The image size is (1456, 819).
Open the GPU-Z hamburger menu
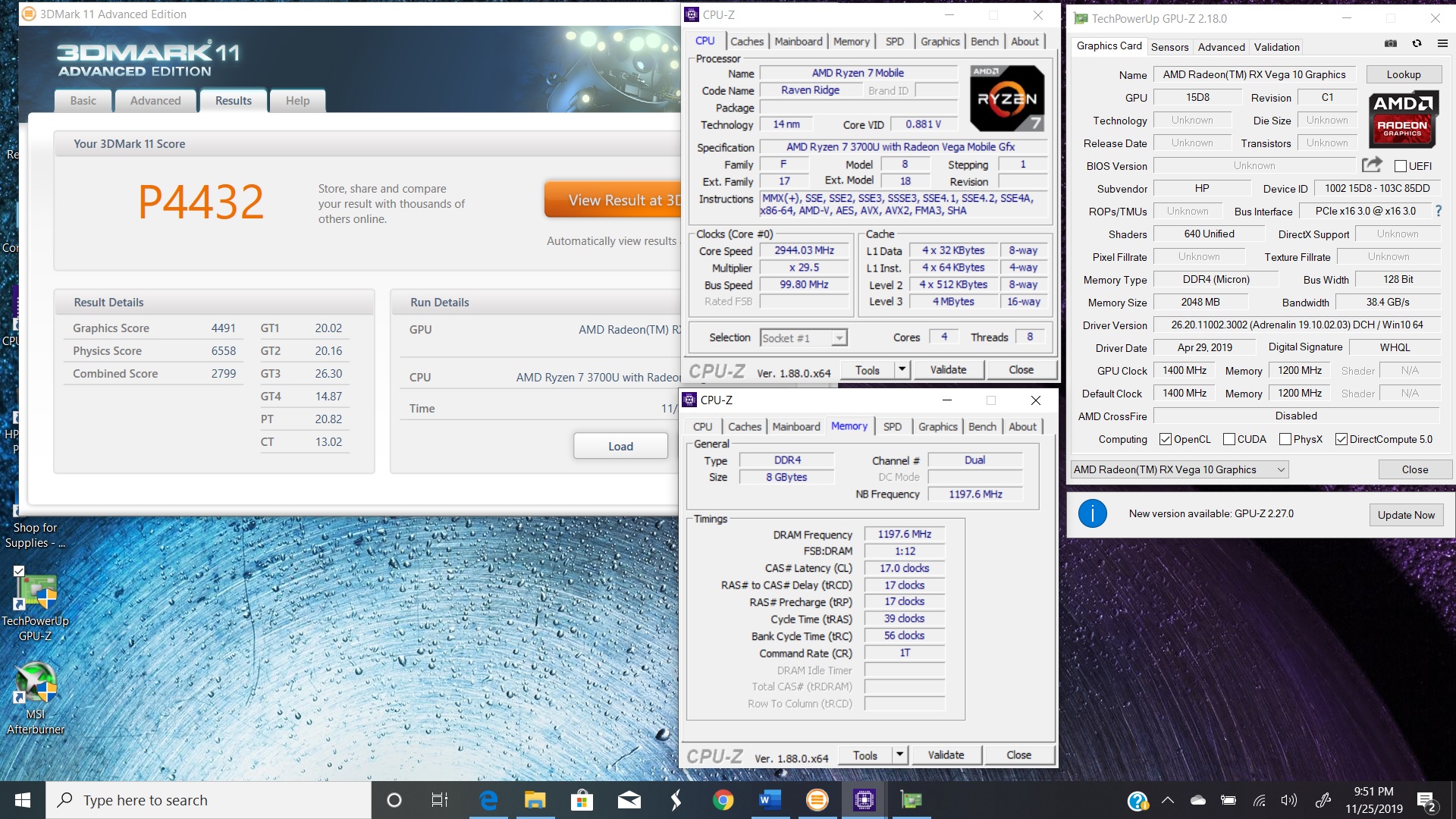(x=1442, y=44)
